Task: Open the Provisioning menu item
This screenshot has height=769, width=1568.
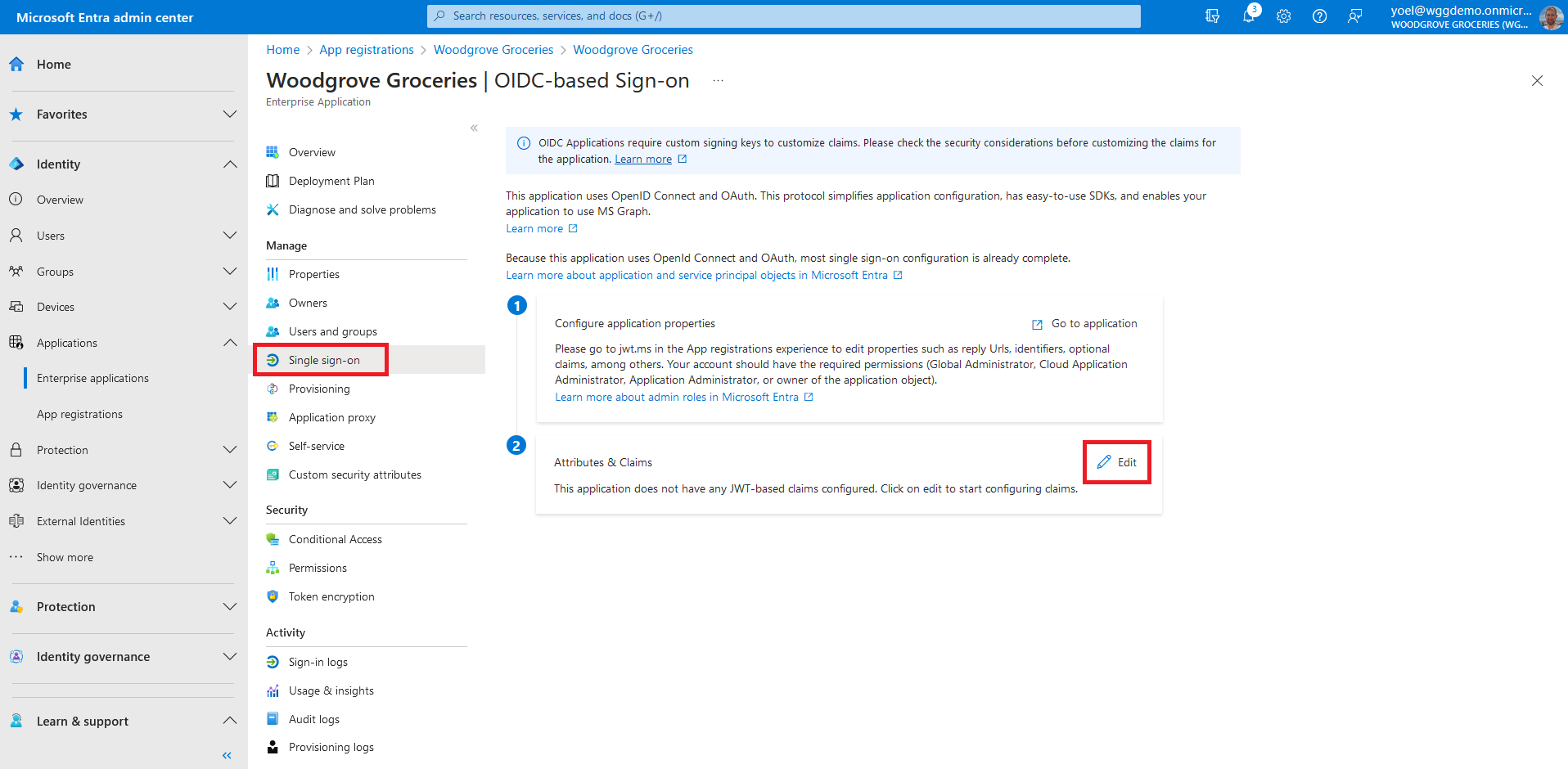Action: 319,389
